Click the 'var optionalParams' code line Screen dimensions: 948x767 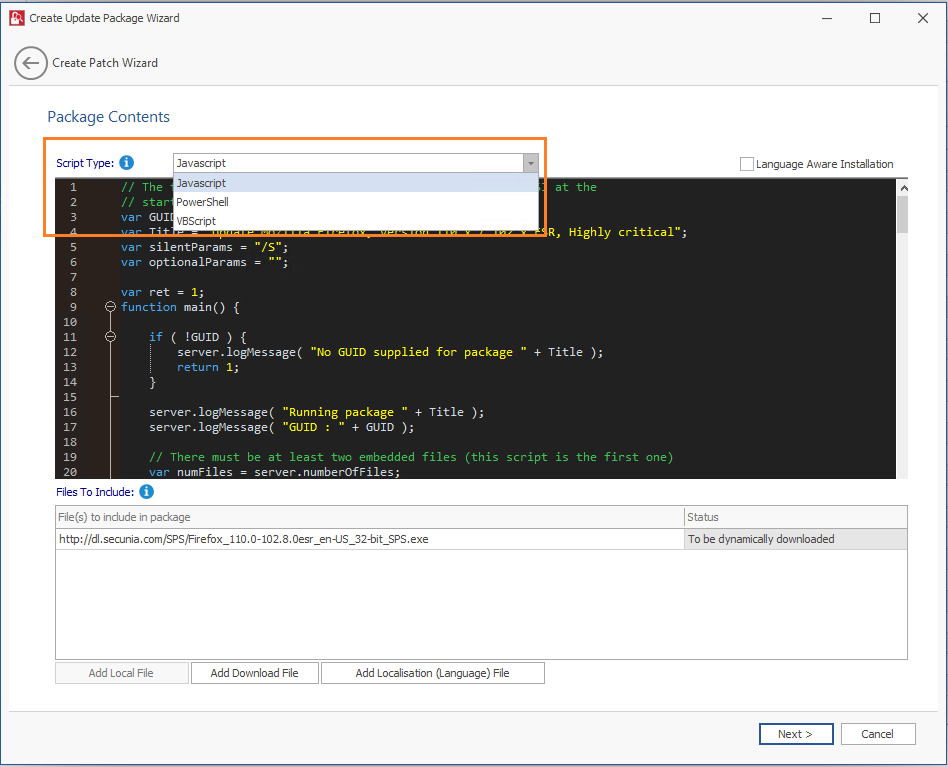[204, 262]
